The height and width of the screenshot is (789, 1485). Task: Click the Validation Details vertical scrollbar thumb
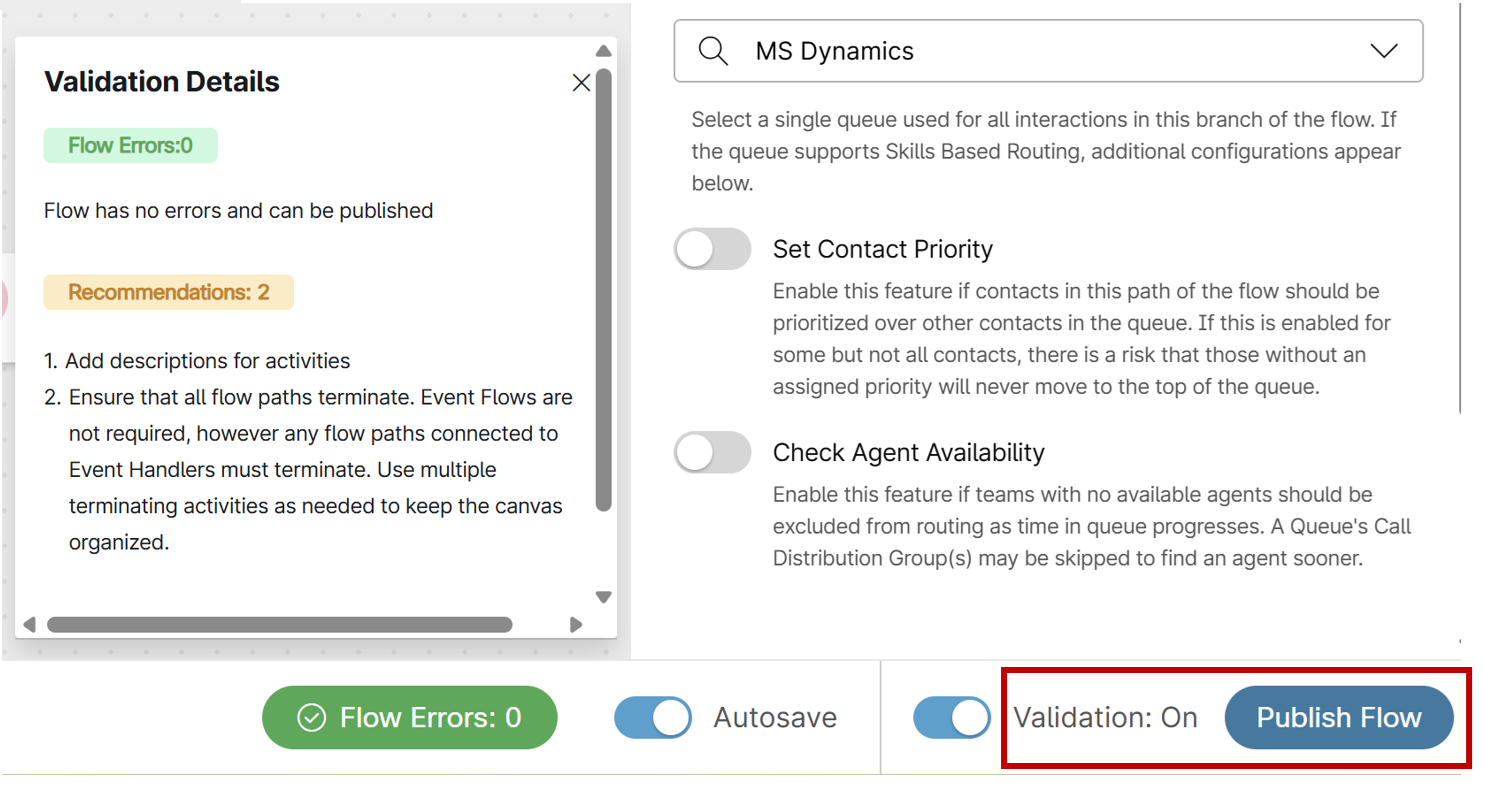tap(603, 290)
